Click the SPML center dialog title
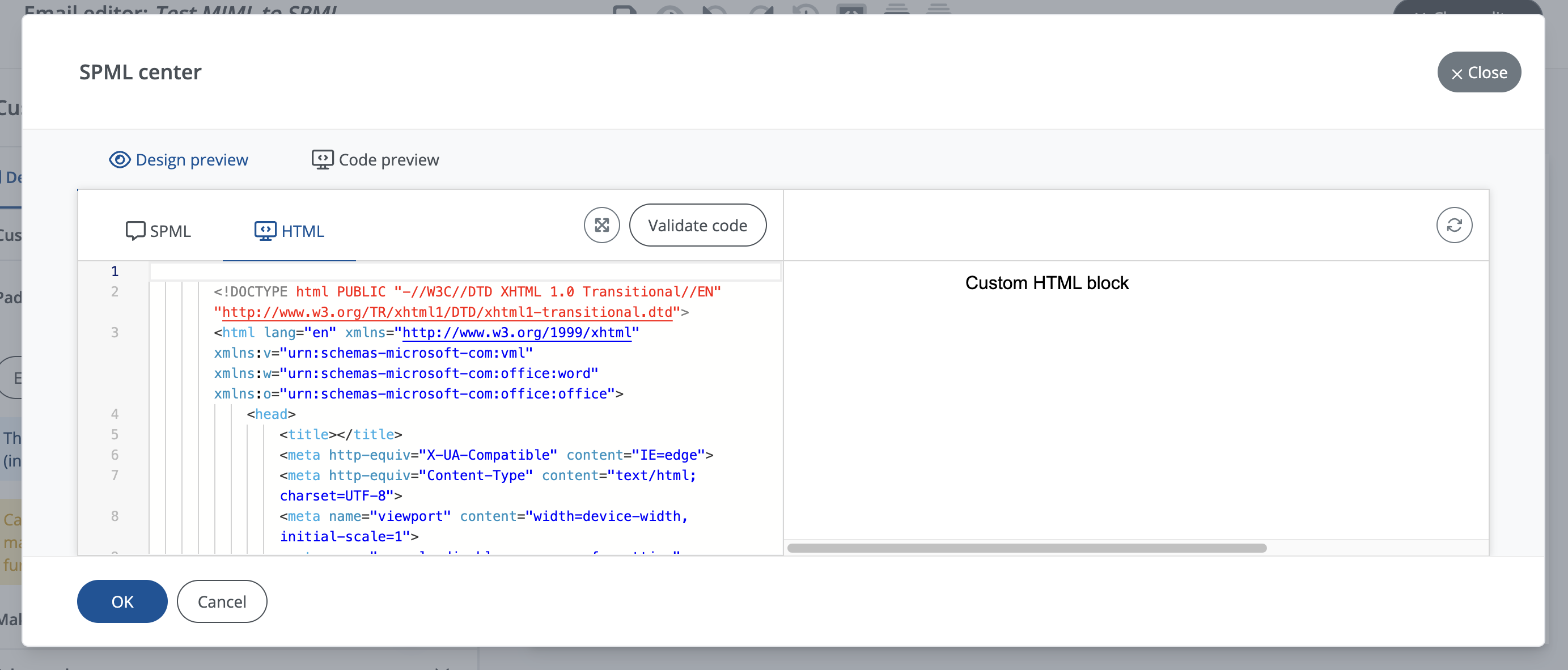Image resolution: width=1568 pixels, height=670 pixels. (x=140, y=72)
